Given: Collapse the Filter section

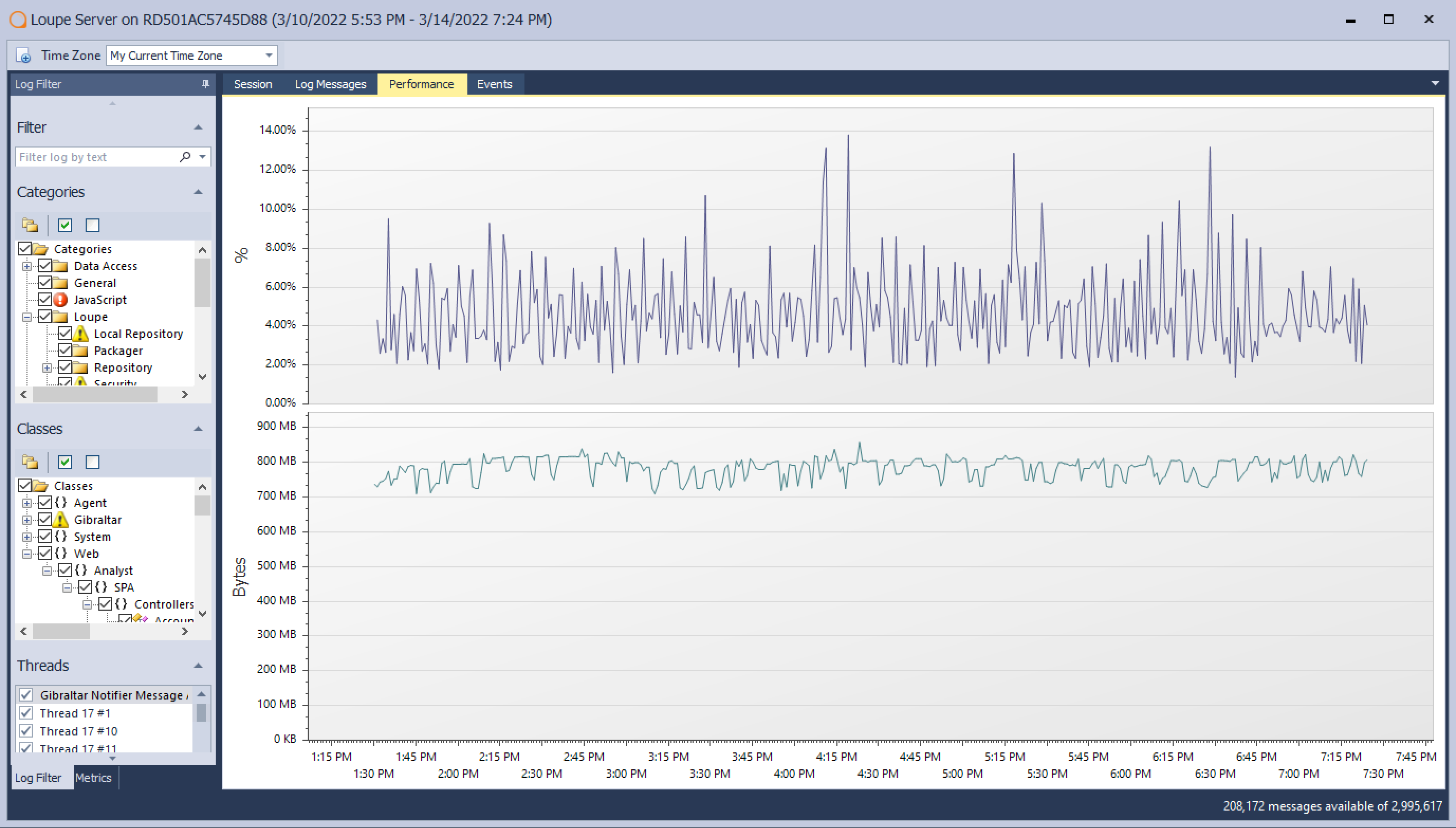Looking at the screenshot, I should 198,127.
